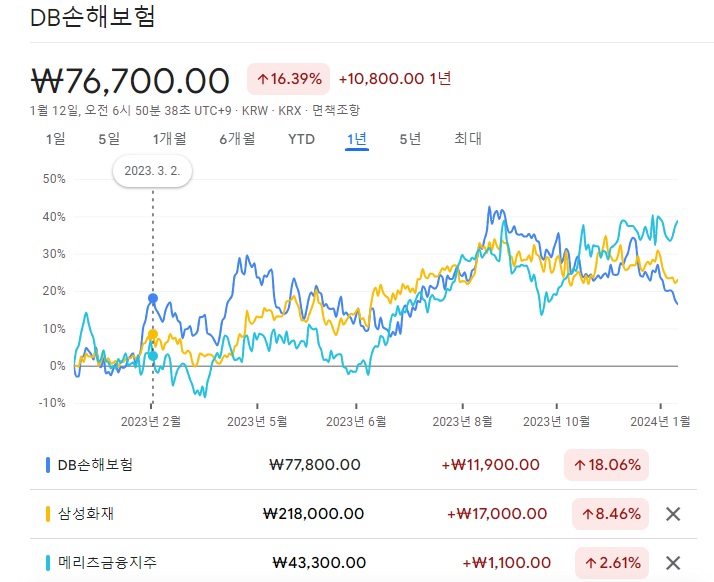Click the blue DB손해보험 color marker
Image resolution: width=714 pixels, height=582 pixels.
click(x=48, y=465)
